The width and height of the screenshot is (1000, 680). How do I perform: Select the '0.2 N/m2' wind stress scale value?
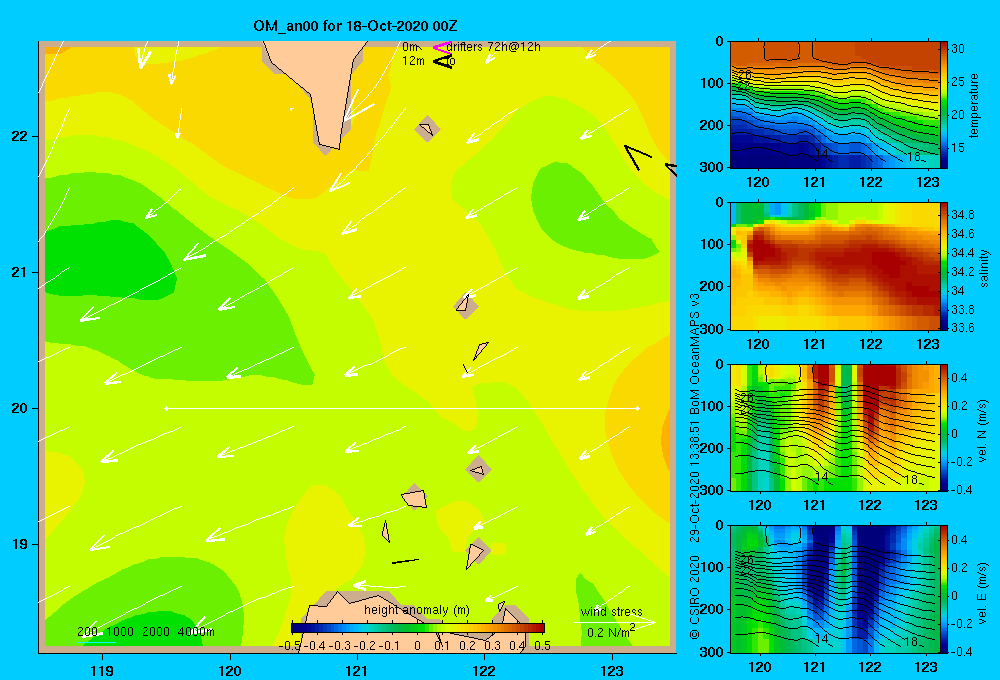coord(610,632)
